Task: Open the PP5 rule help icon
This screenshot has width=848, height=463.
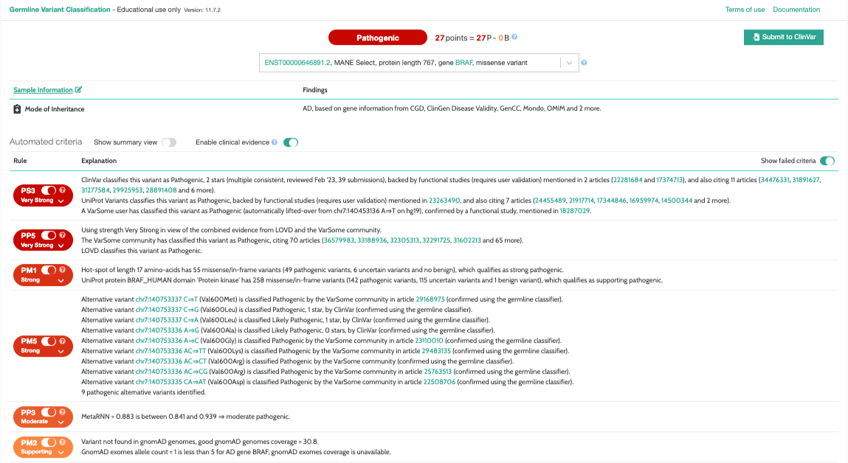Action: click(x=62, y=235)
